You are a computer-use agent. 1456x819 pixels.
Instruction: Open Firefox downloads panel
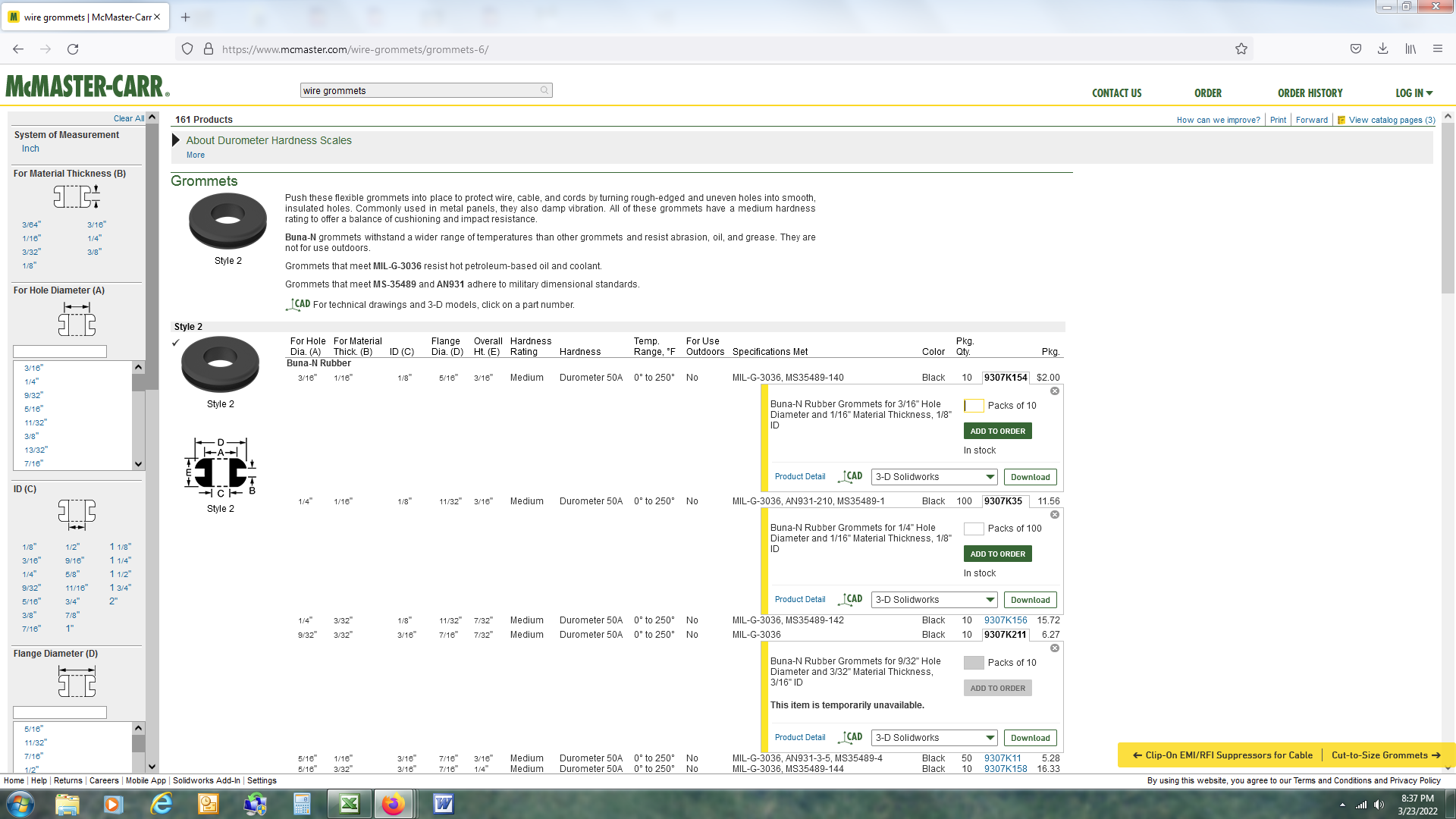pyautogui.click(x=1382, y=49)
